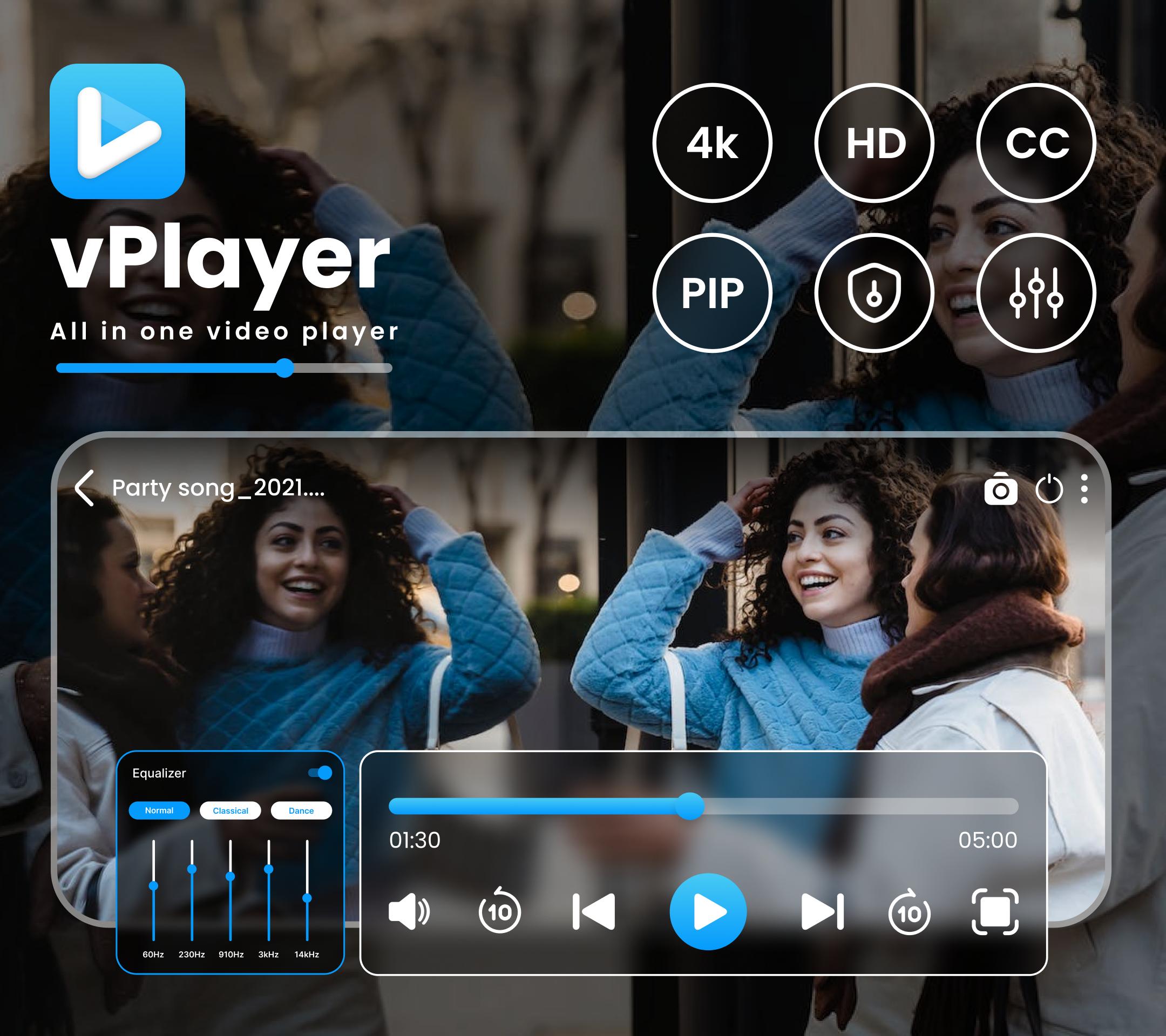Open the CC closed captions badge

pyautogui.click(x=1036, y=143)
